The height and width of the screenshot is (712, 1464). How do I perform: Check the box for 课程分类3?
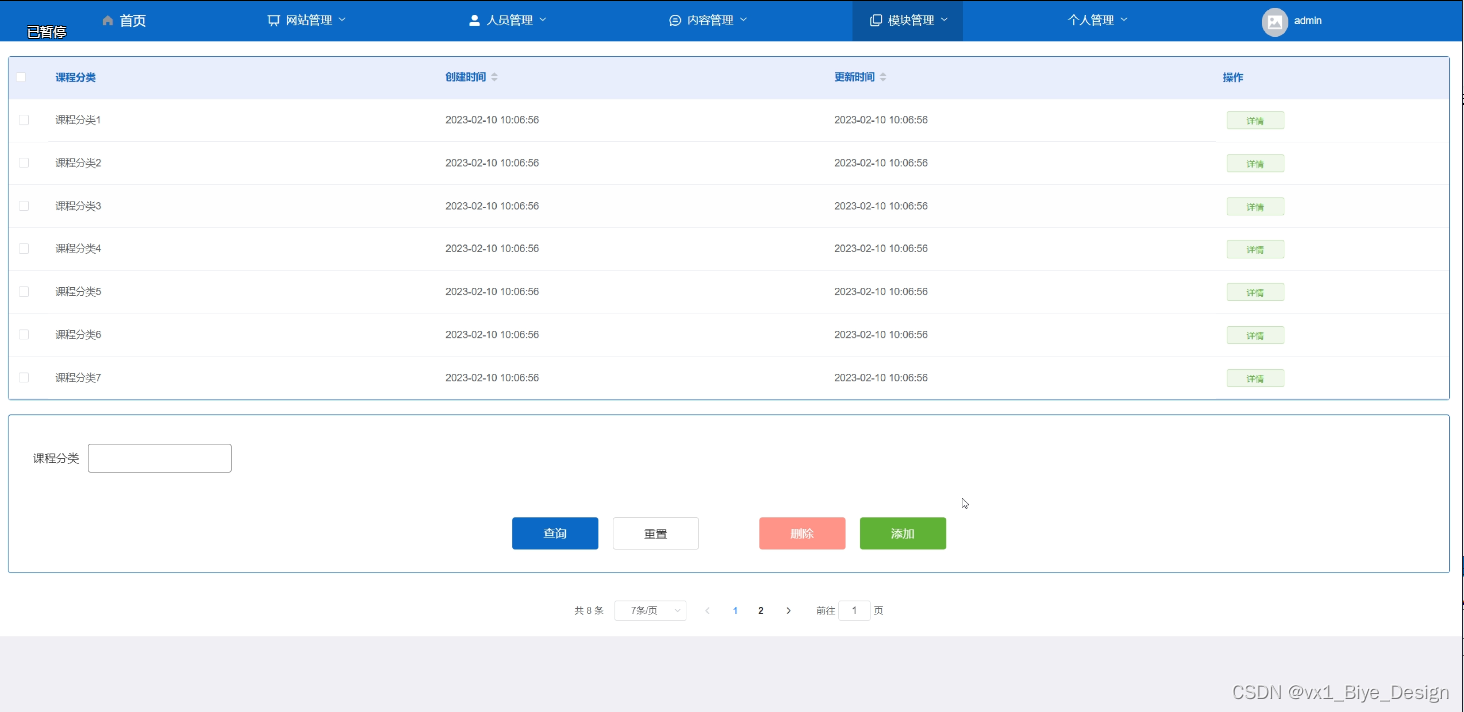[24, 205]
